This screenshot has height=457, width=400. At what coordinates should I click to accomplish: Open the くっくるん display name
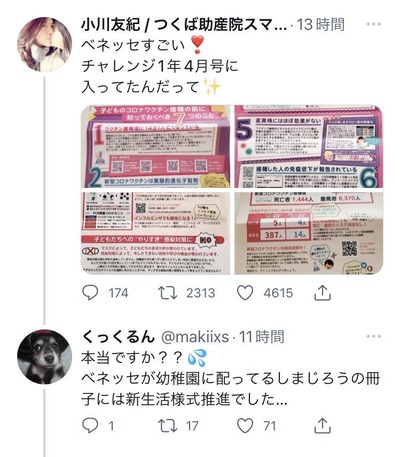coord(118,337)
